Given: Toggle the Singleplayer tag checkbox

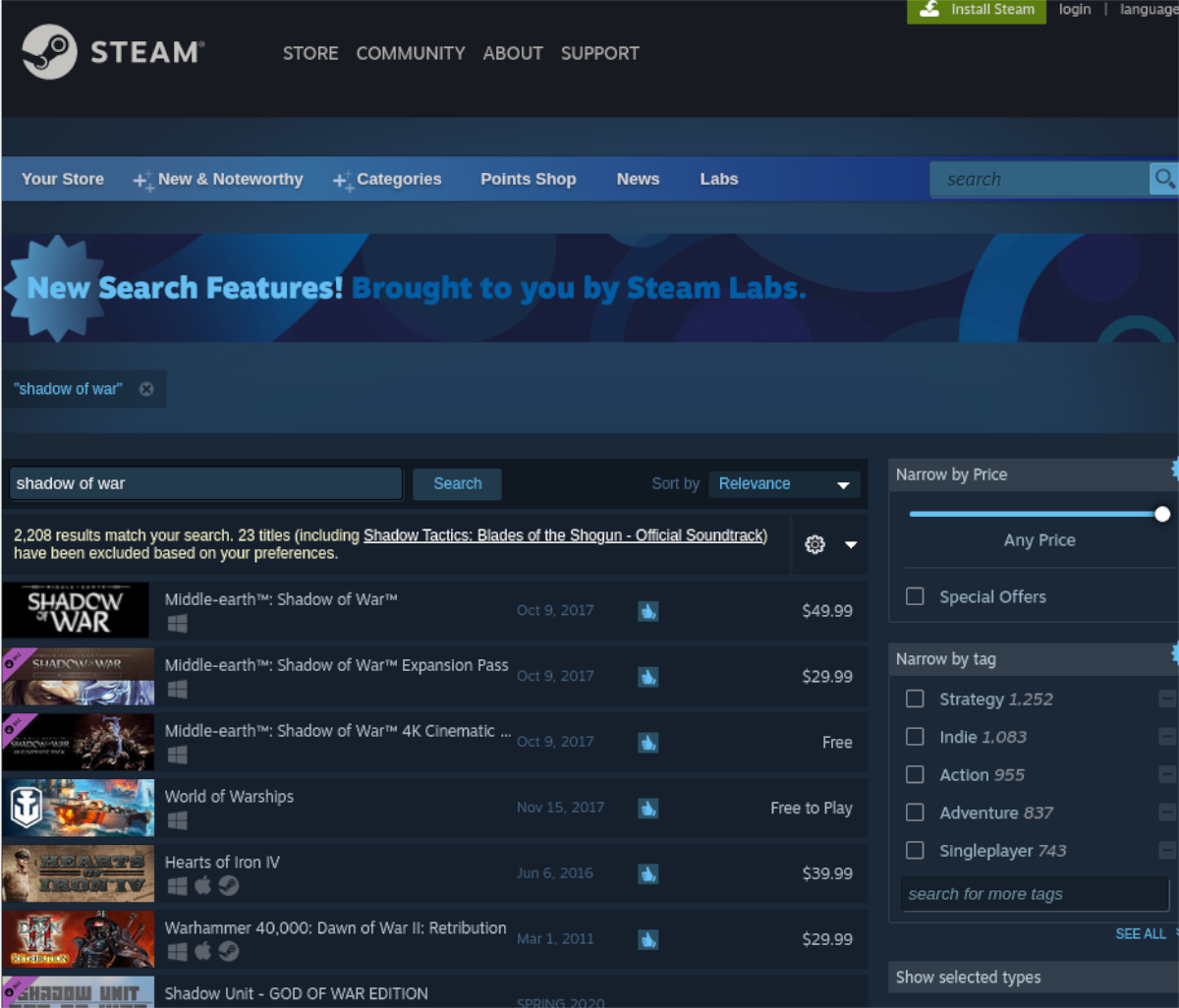Looking at the screenshot, I should coord(915,851).
